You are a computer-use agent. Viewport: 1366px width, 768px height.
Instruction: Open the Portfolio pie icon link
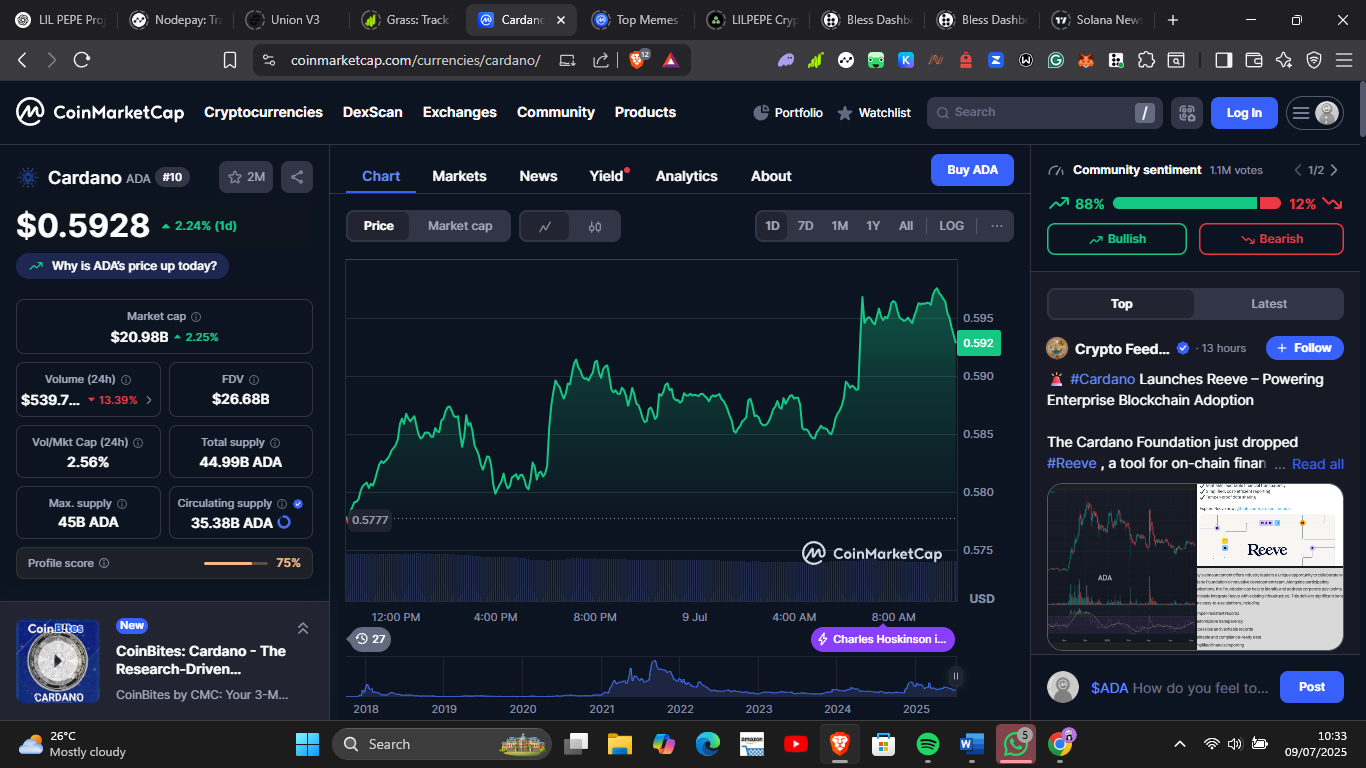(788, 113)
